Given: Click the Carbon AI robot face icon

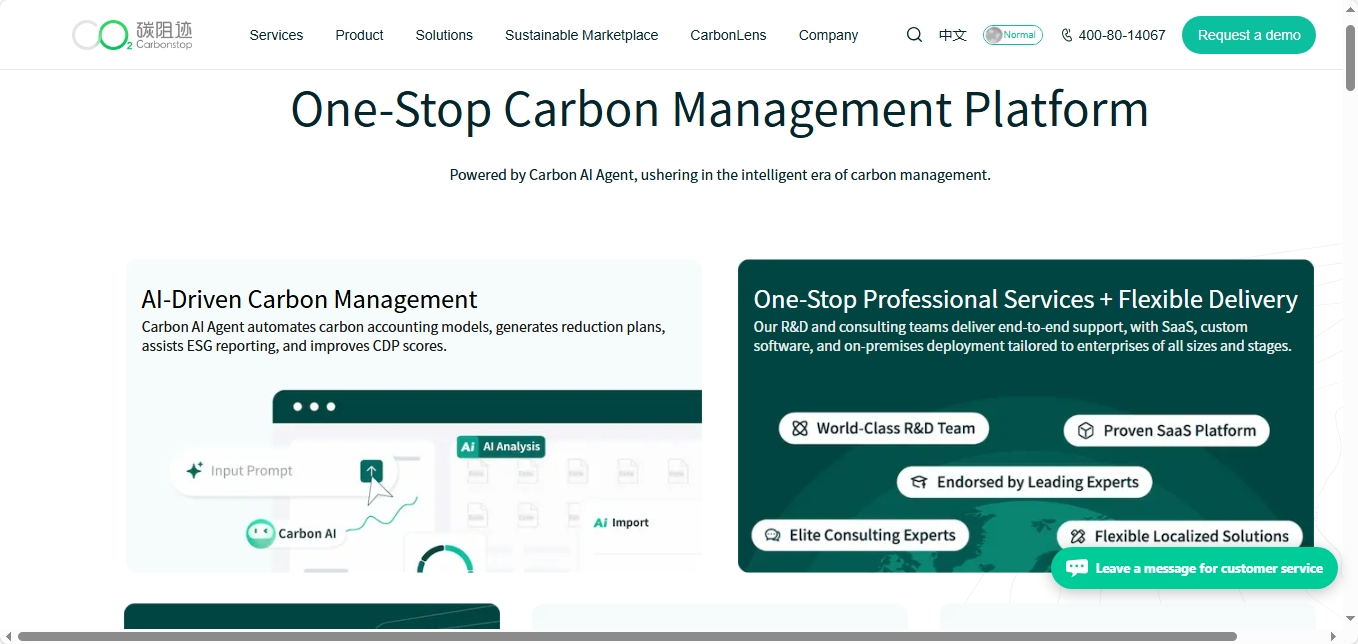Looking at the screenshot, I should 260,533.
